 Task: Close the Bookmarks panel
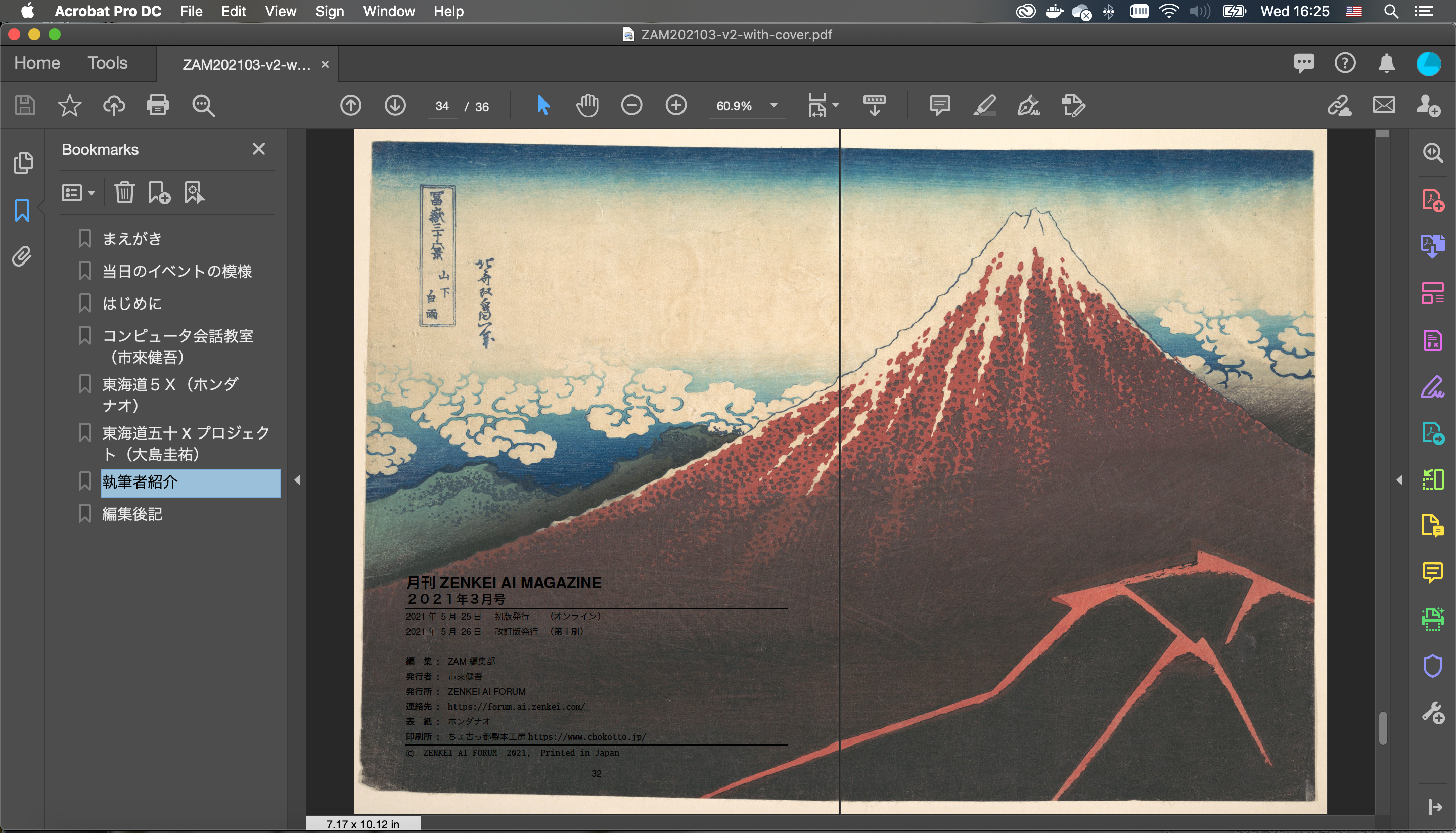pyautogui.click(x=258, y=149)
